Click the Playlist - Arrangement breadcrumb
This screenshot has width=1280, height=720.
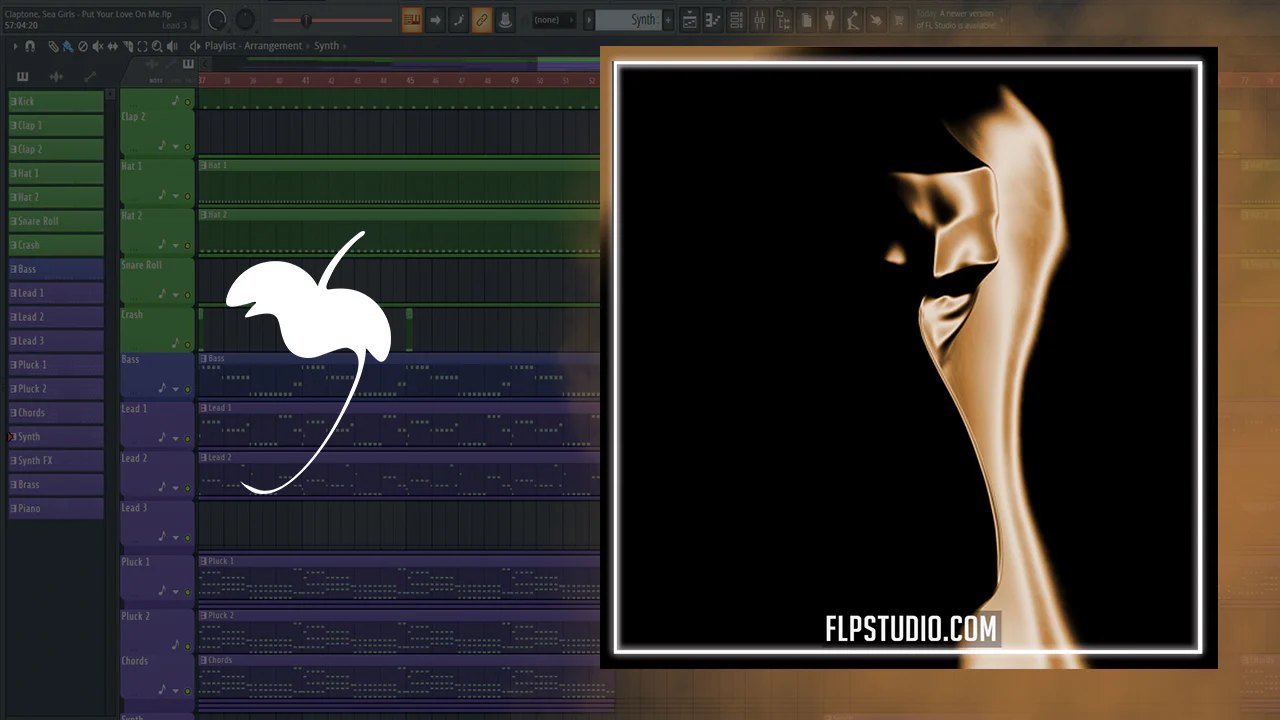(253, 46)
